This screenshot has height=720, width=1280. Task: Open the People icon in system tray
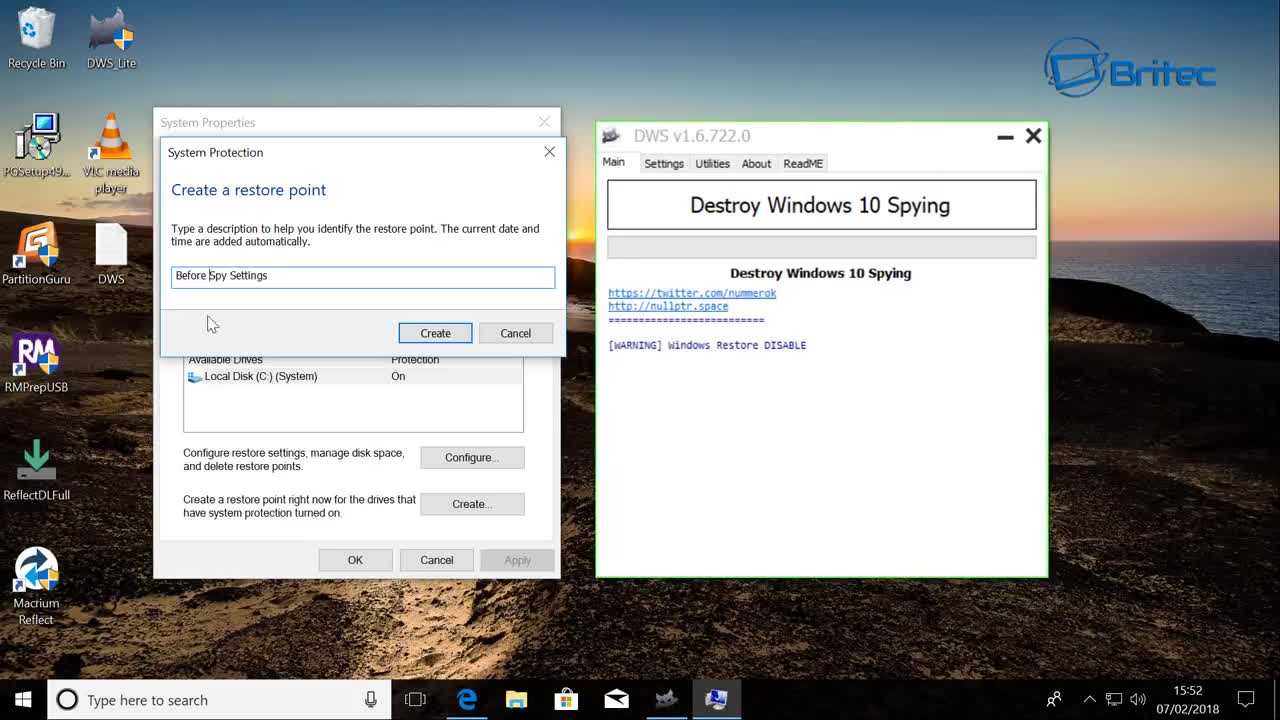coord(1053,700)
